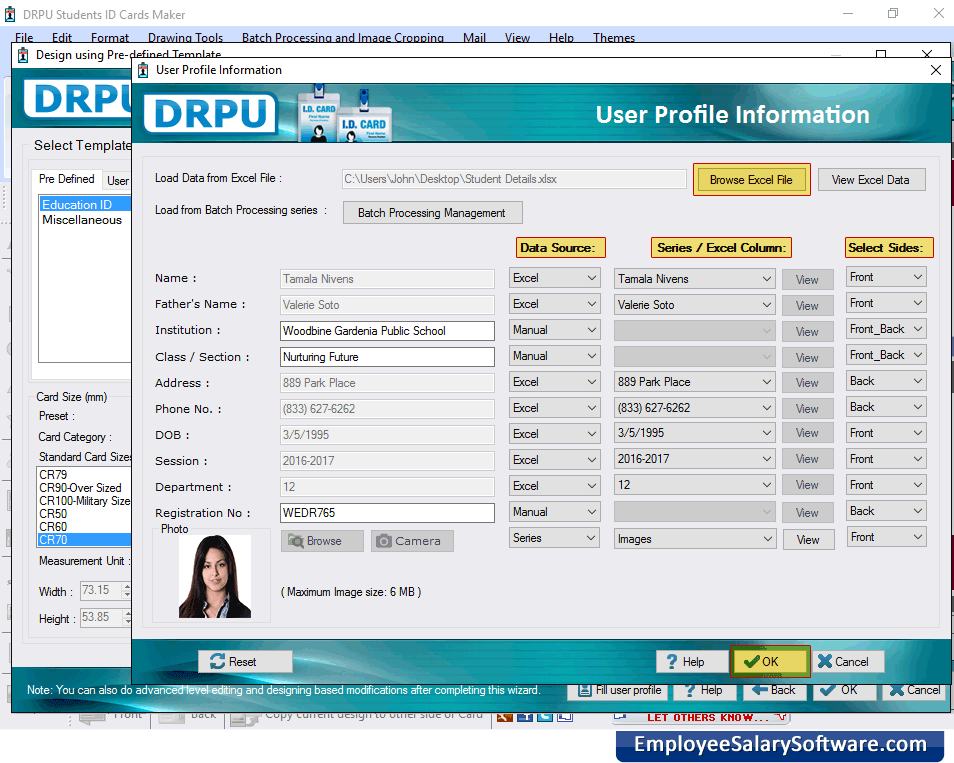The height and width of the screenshot is (763, 954).
Task: Reset the user profile form
Action: (244, 661)
